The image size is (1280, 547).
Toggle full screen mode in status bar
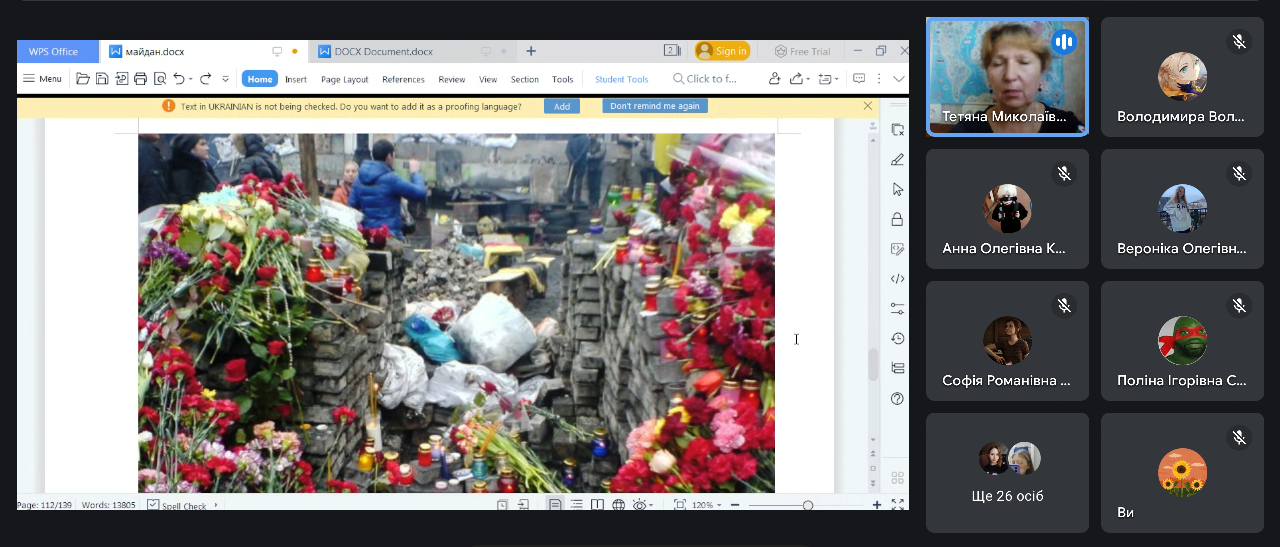tap(897, 505)
